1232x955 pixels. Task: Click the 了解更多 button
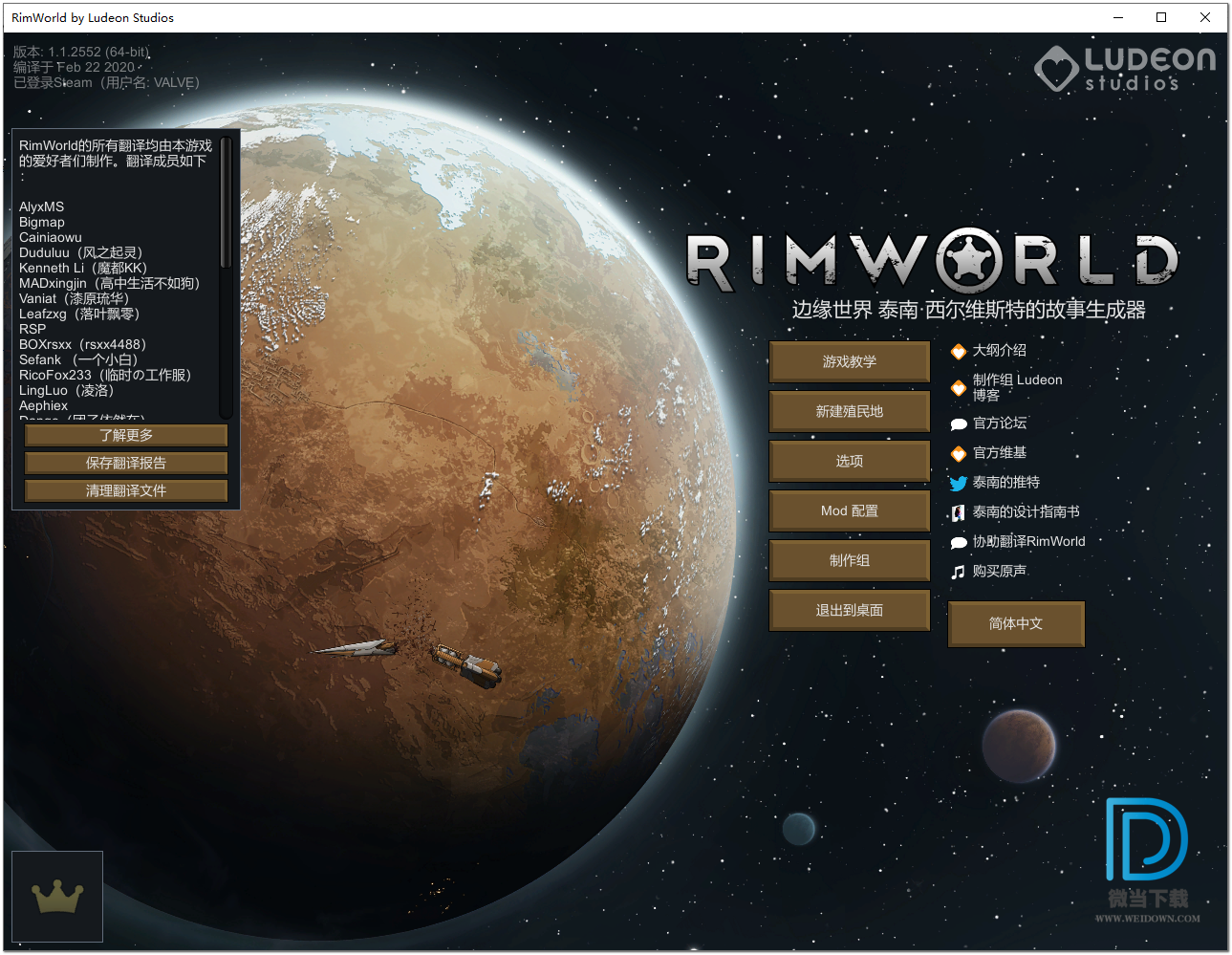(x=126, y=435)
